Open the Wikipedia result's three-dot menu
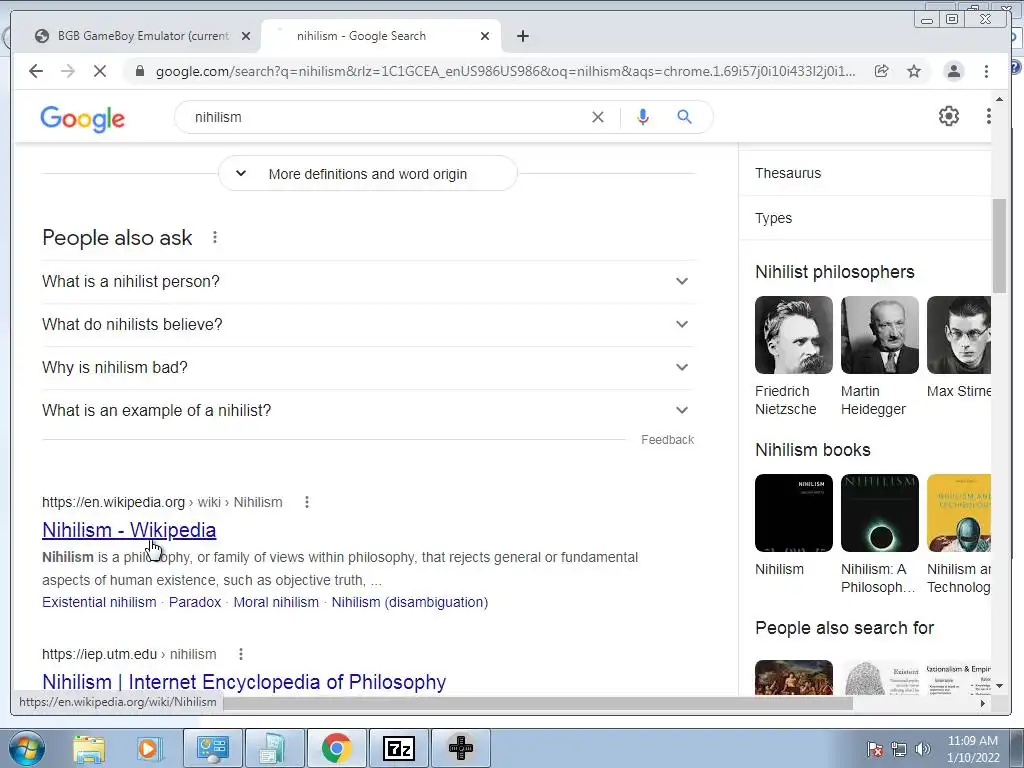The height and width of the screenshot is (768, 1024). [x=307, y=502]
